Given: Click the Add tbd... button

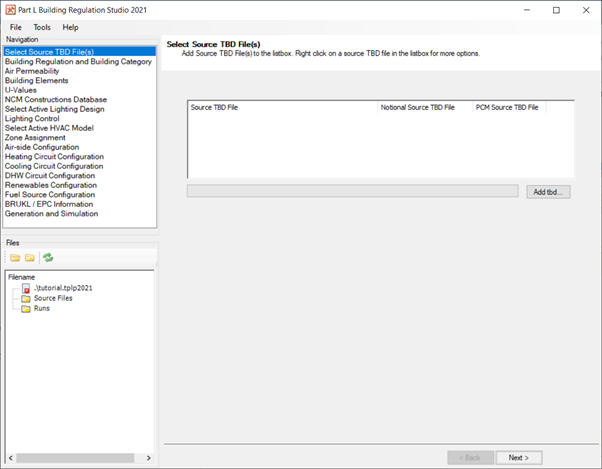Looking at the screenshot, I should (548, 192).
